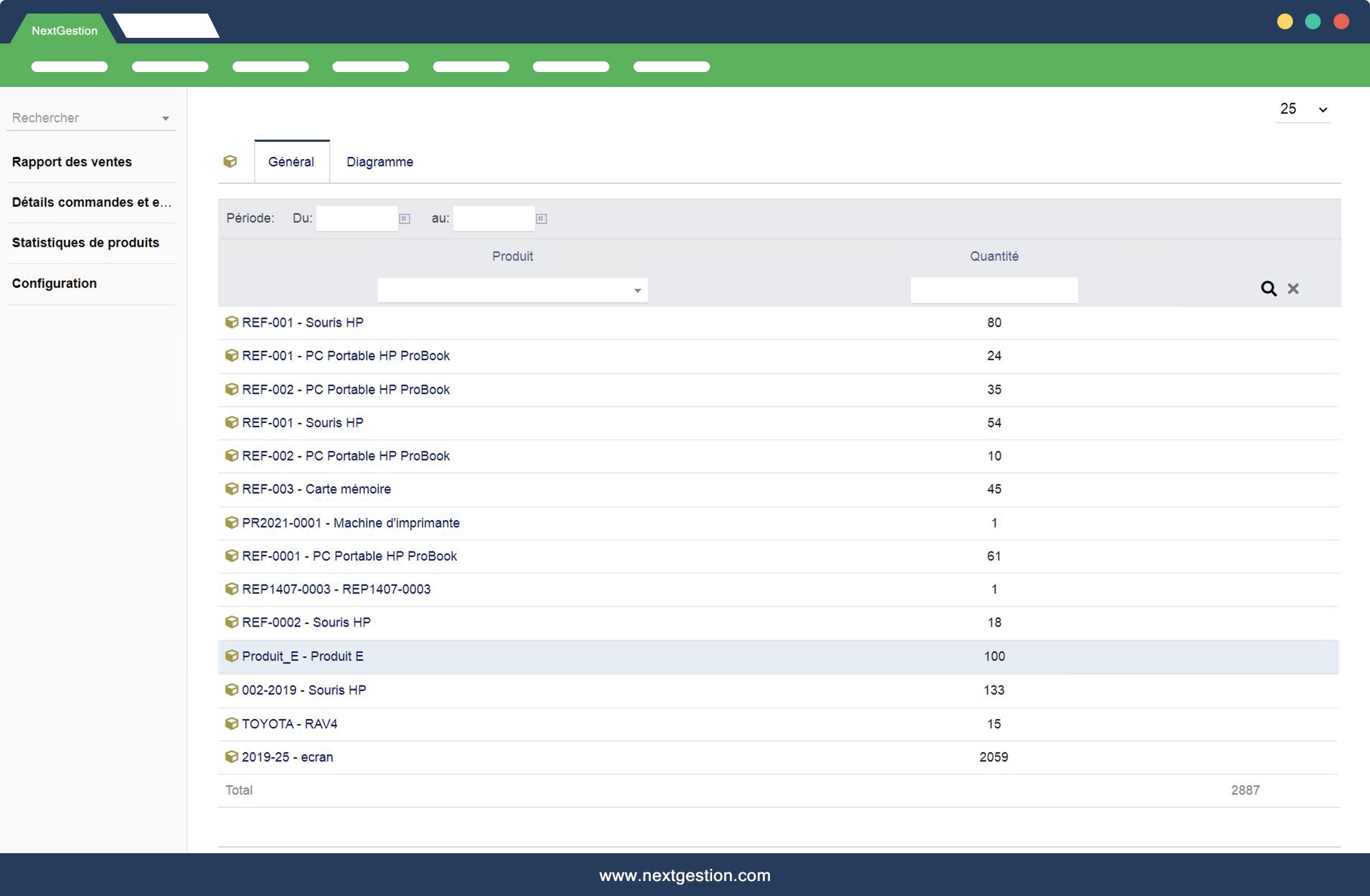Open the 'au' date calendar picker icon

click(x=542, y=218)
